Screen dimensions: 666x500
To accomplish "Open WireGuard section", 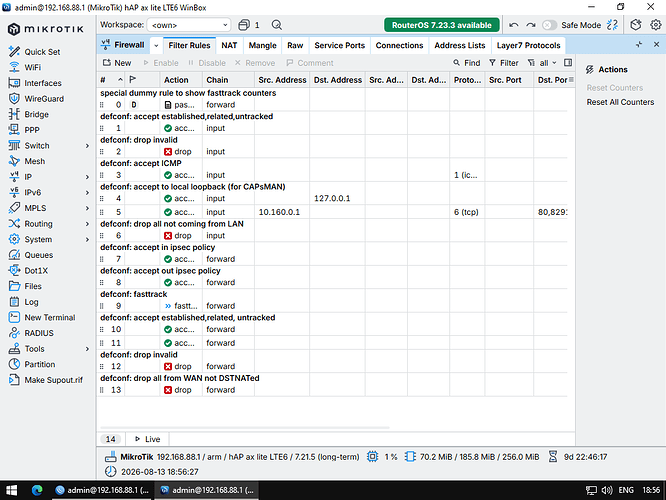I will 44,99.
